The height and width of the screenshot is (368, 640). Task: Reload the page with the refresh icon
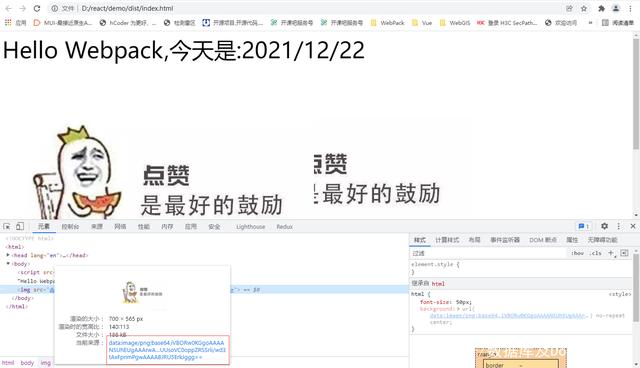tap(37, 8)
